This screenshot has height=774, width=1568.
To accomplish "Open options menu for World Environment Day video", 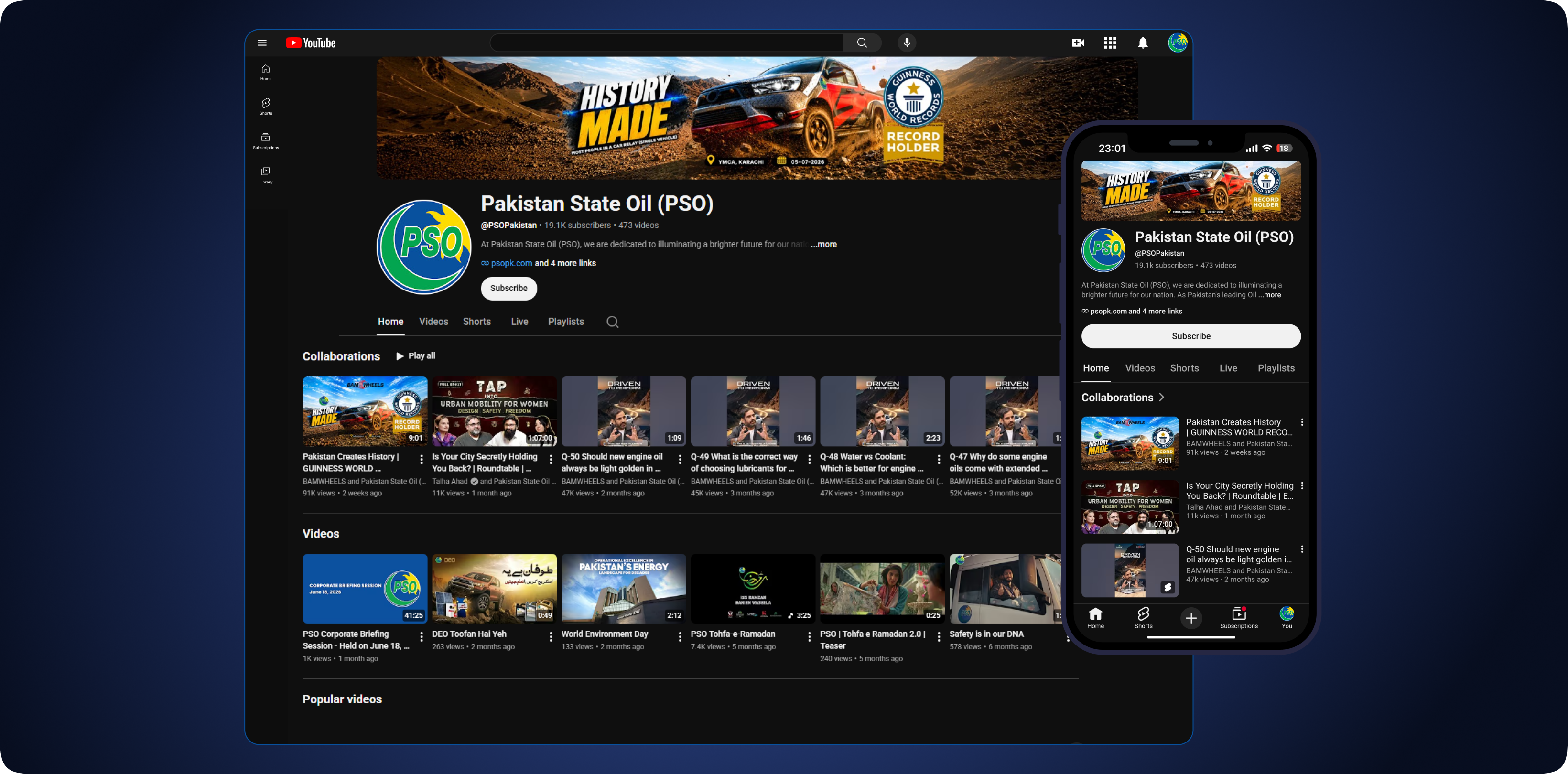I will pos(680,637).
